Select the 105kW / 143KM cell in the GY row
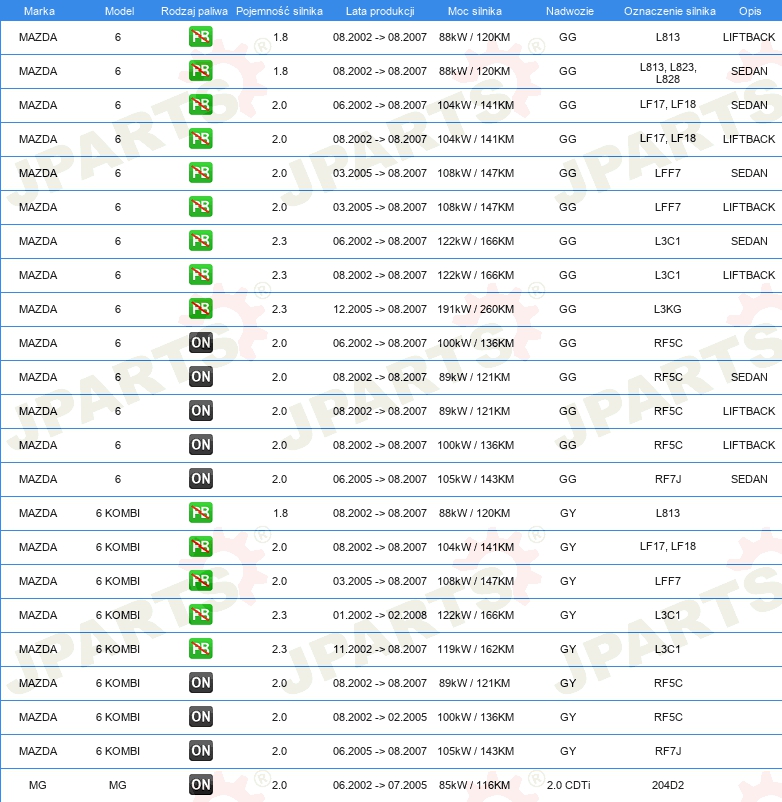782x802 pixels. pyautogui.click(x=476, y=751)
